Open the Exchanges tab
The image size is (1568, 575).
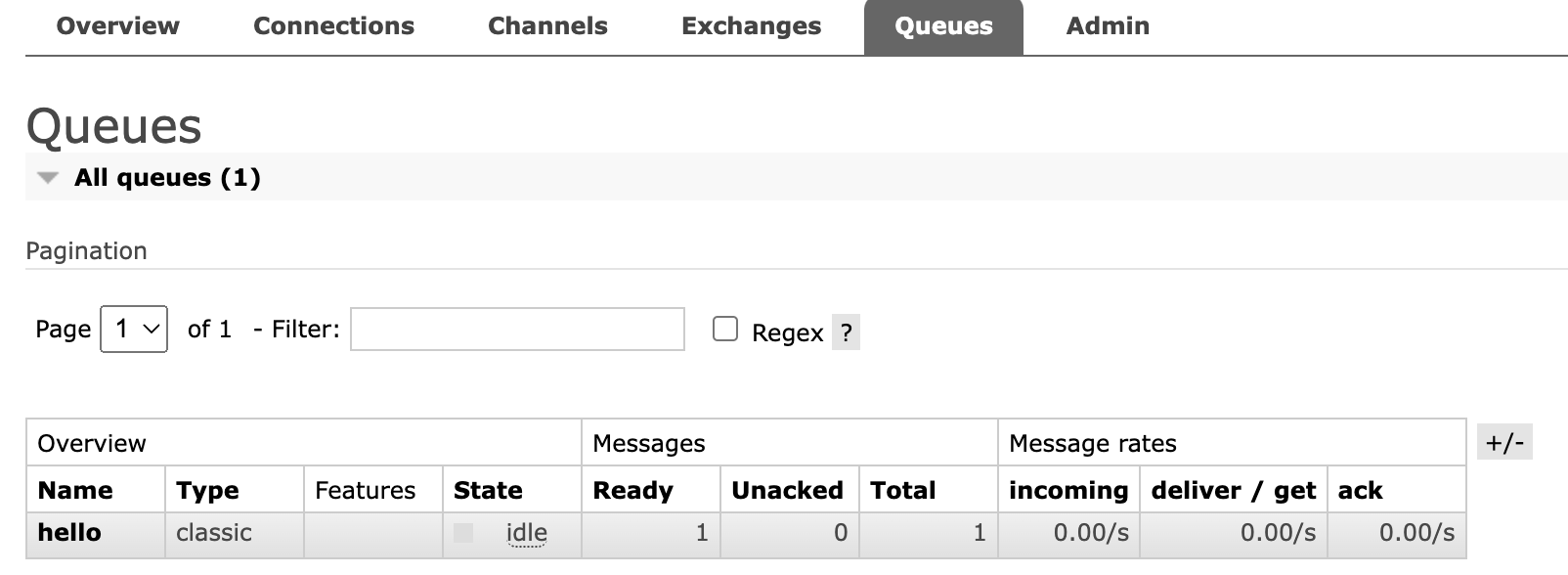[x=751, y=26]
